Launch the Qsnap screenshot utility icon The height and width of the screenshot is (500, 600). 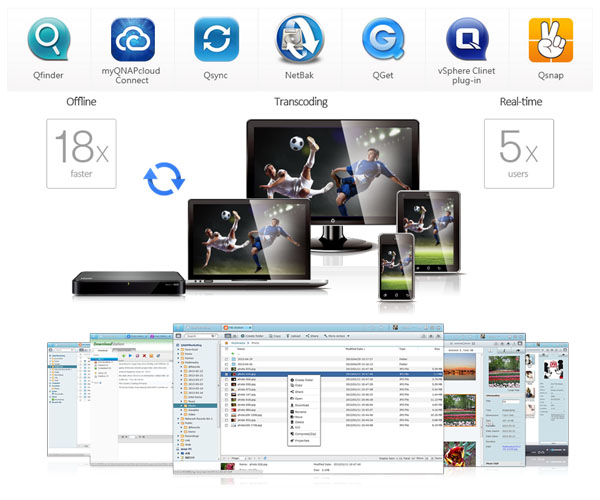click(551, 40)
